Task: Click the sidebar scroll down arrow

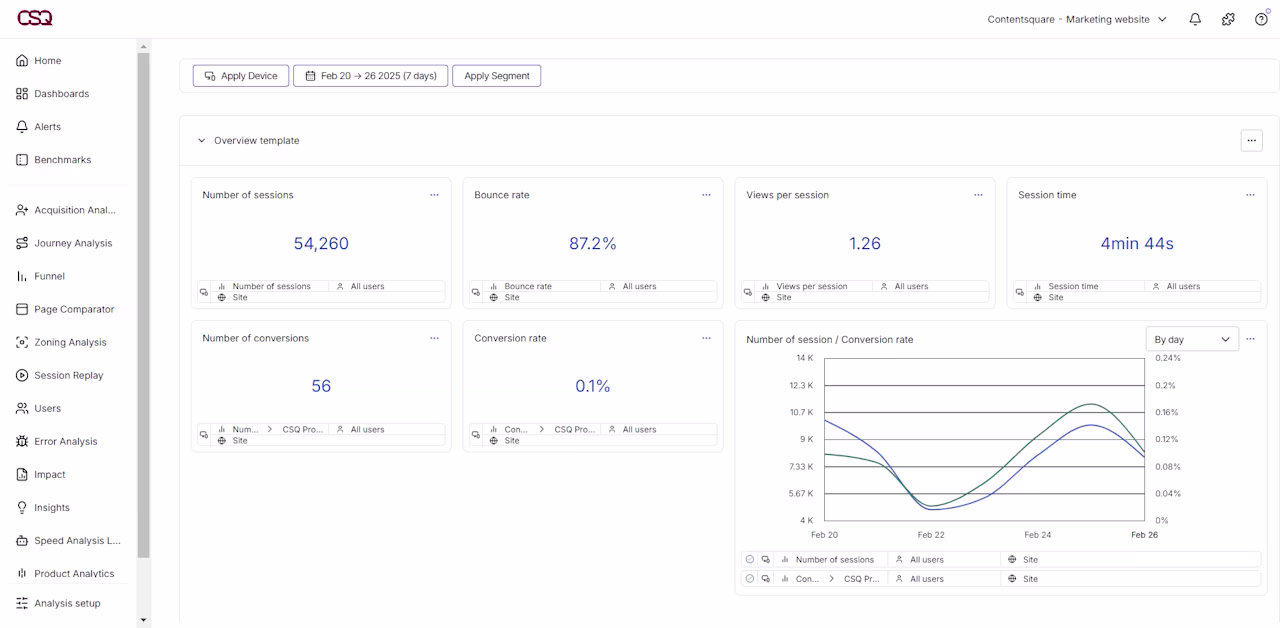Action: point(143,620)
